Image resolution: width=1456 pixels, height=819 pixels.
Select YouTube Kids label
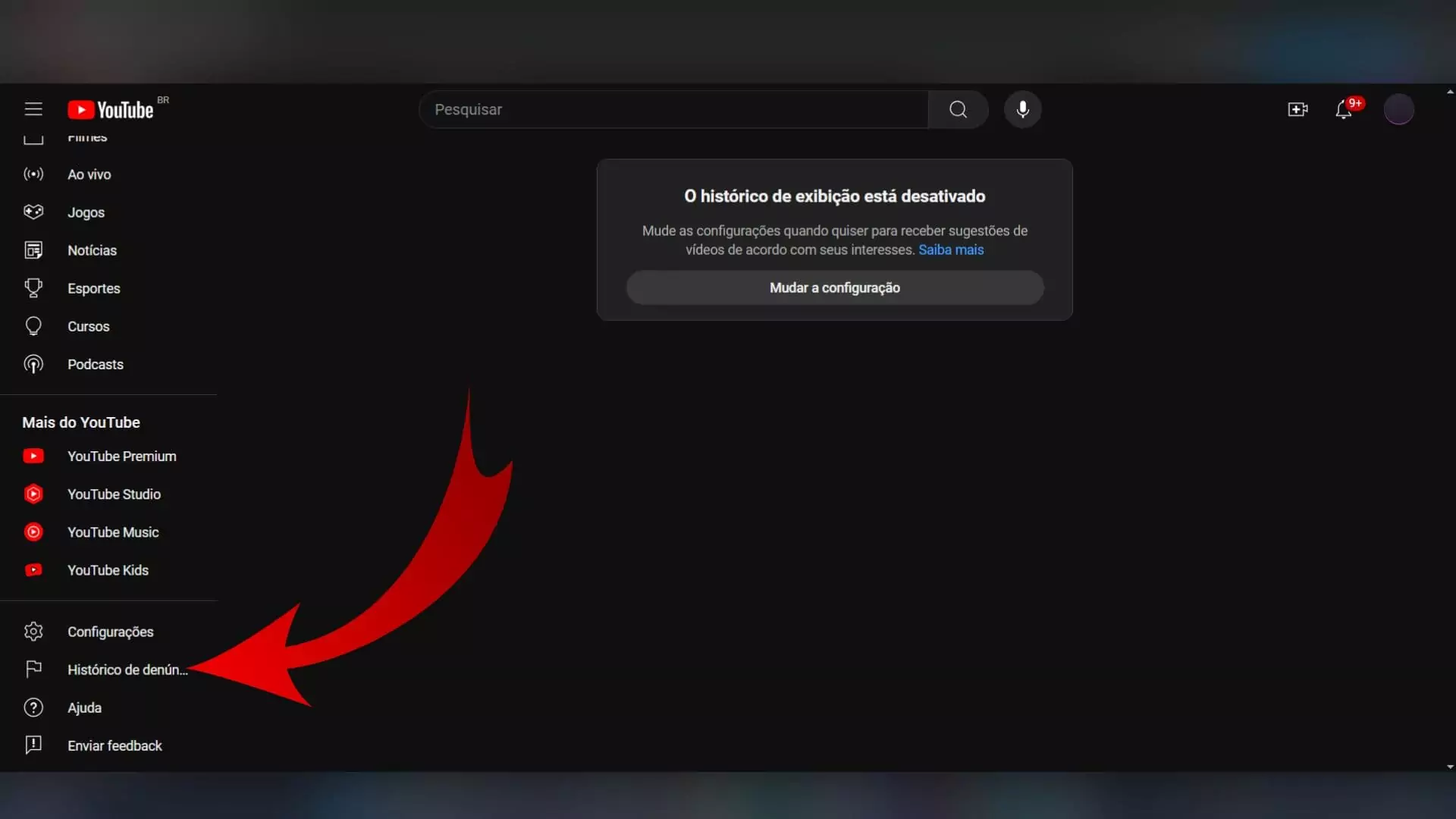(108, 570)
